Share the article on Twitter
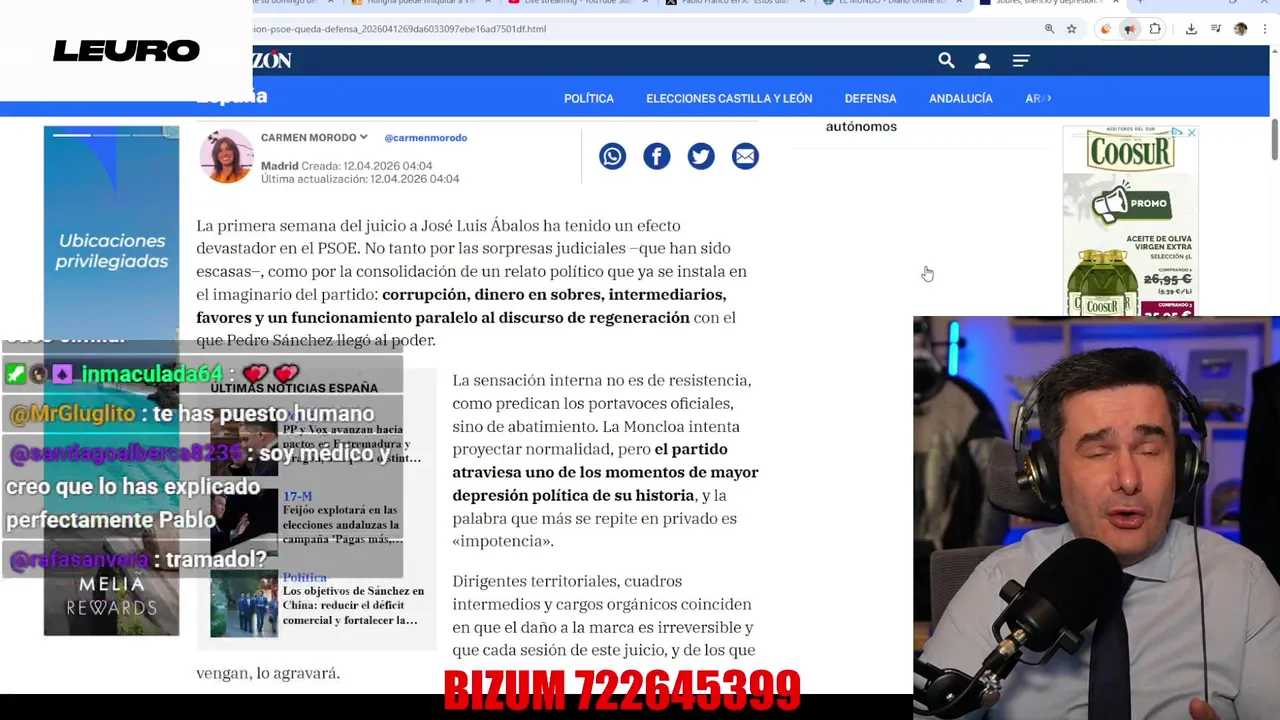 tap(701, 156)
